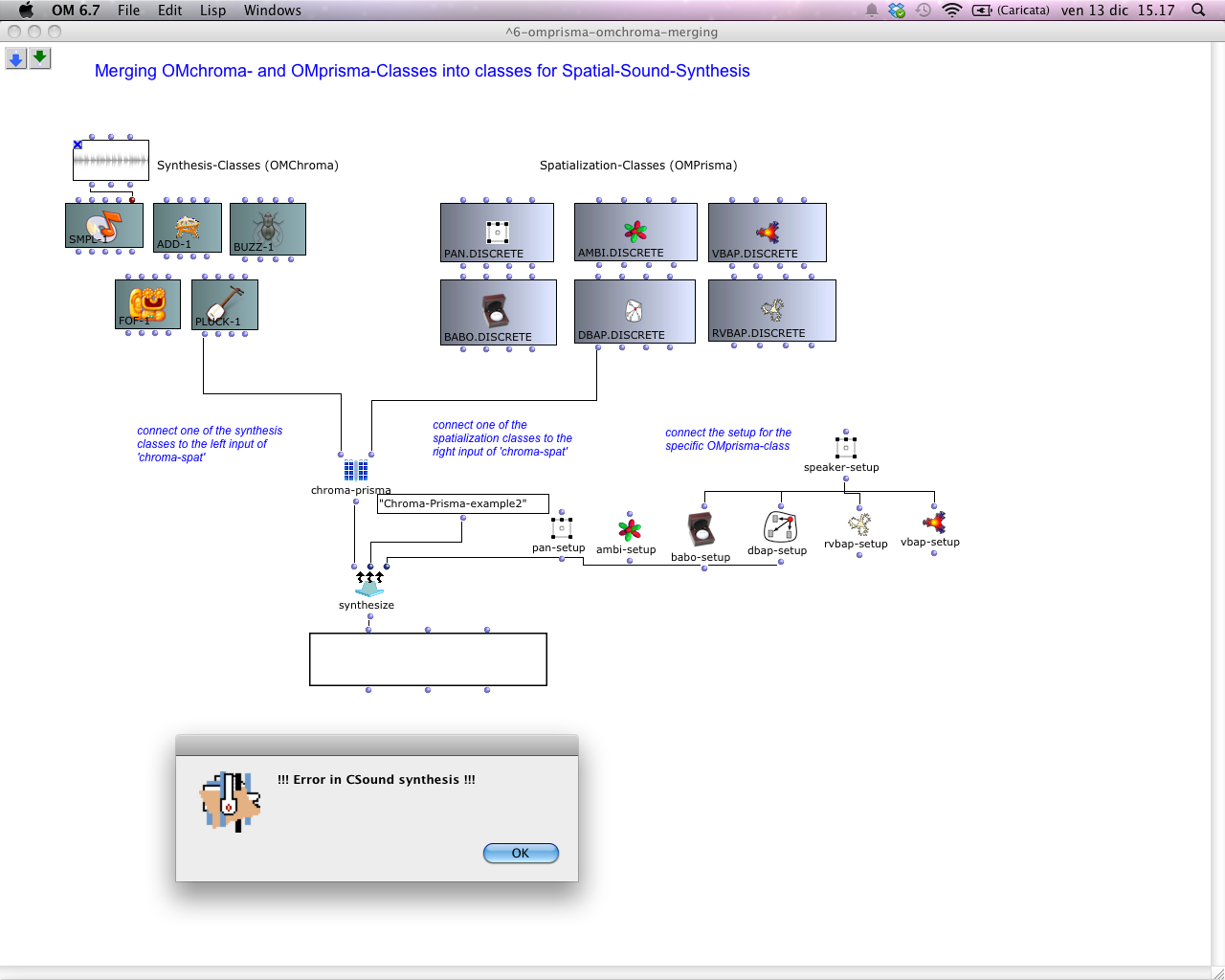Click the RVBAP.DISCRETE class box
The height and width of the screenshot is (980, 1225).
(771, 309)
